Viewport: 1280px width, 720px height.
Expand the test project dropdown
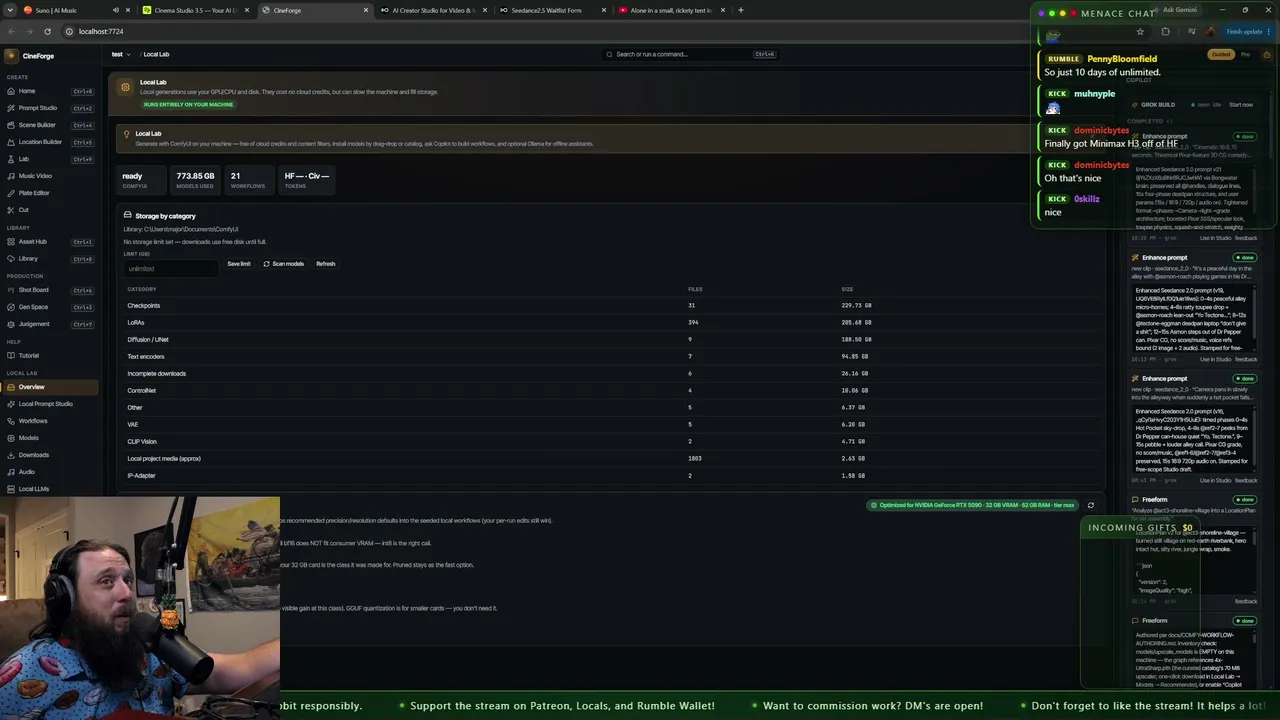[119, 54]
